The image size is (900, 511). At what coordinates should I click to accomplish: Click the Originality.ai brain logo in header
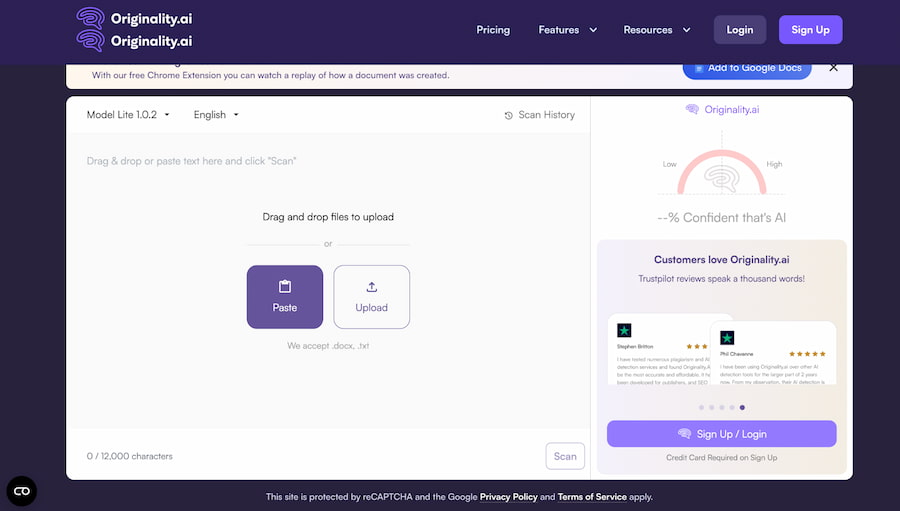91,29
